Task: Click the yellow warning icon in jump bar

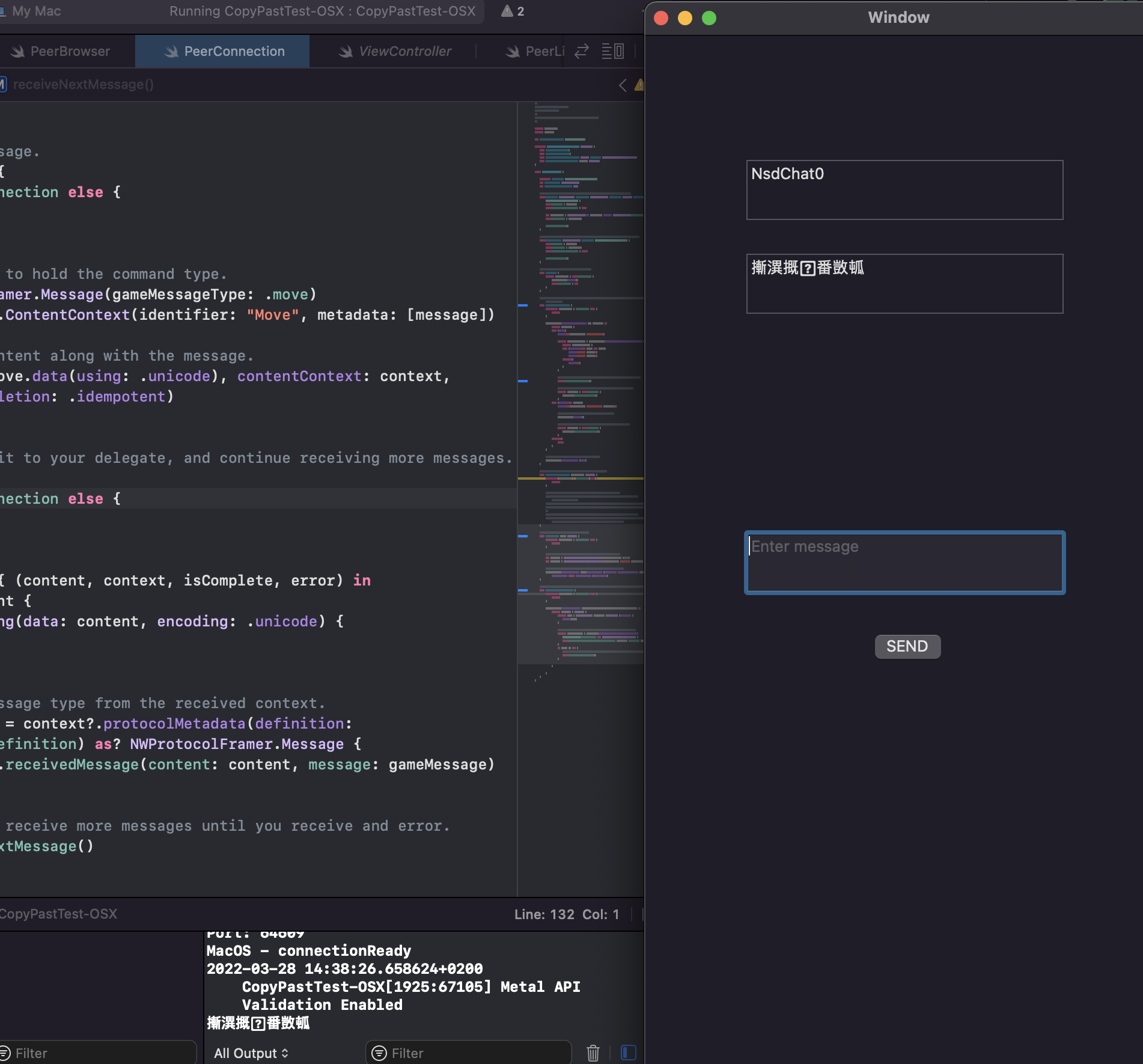Action: pyautogui.click(x=639, y=85)
